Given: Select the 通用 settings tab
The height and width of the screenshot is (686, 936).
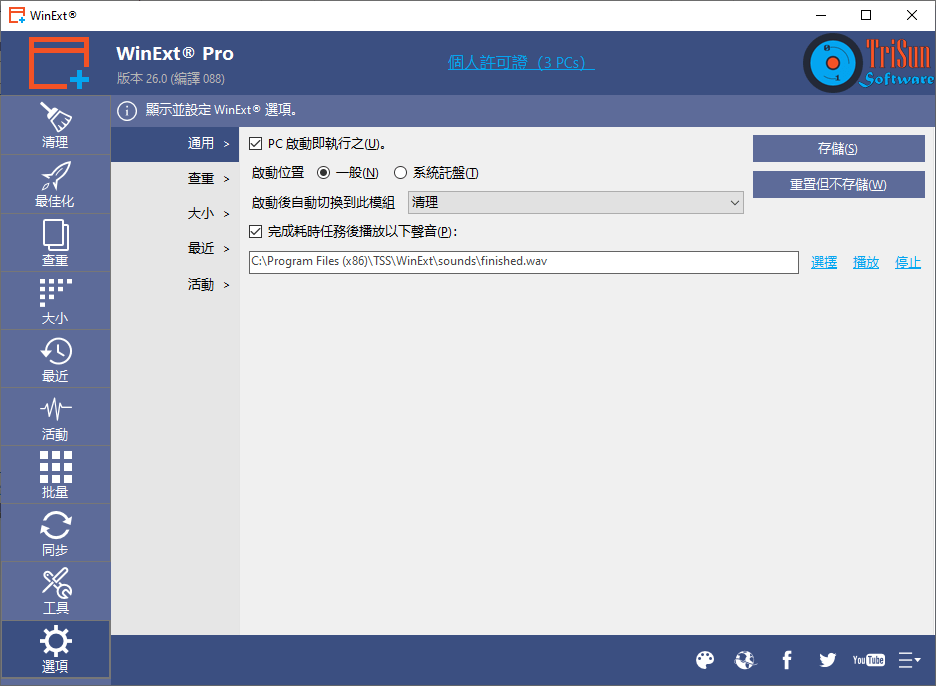Looking at the screenshot, I should (x=175, y=143).
